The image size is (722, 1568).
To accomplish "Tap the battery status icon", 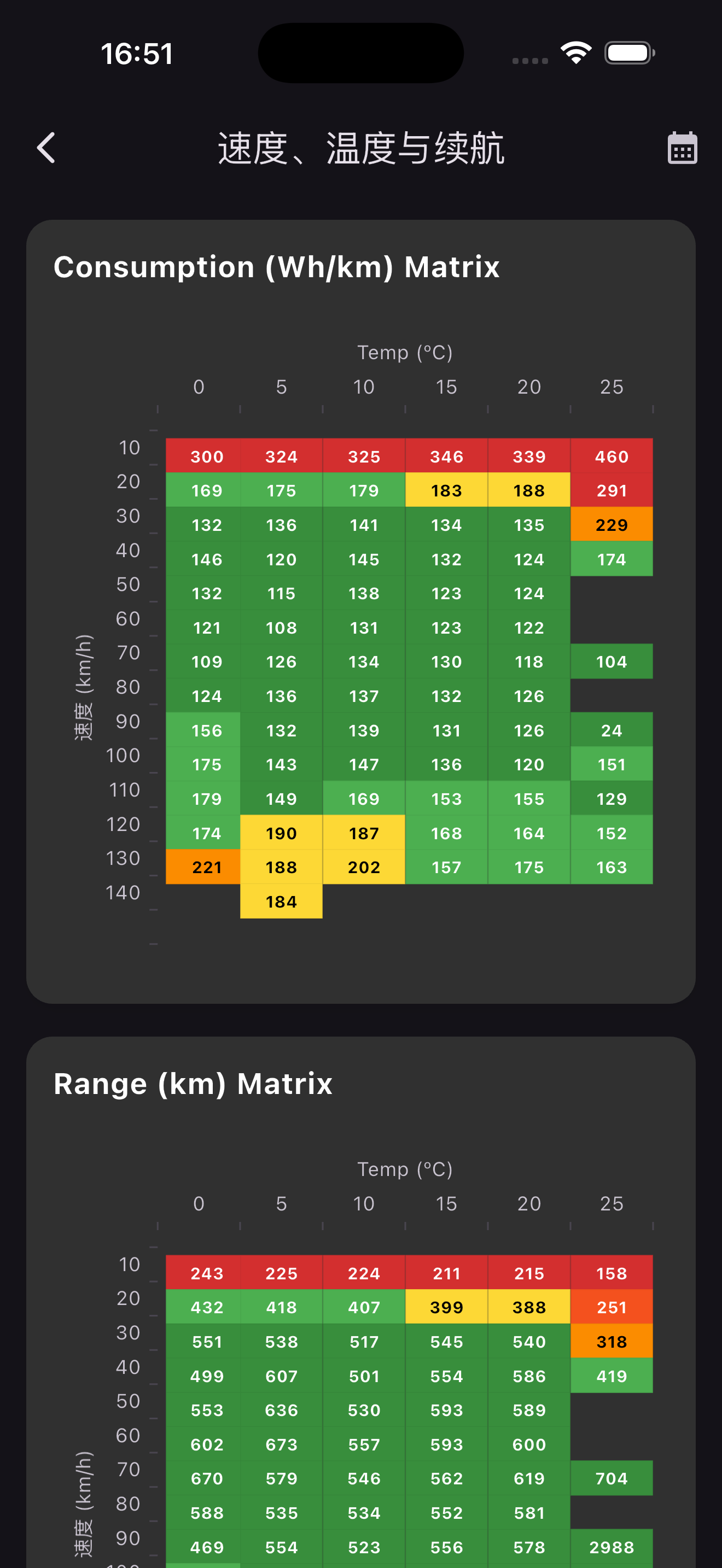I will (x=629, y=53).
